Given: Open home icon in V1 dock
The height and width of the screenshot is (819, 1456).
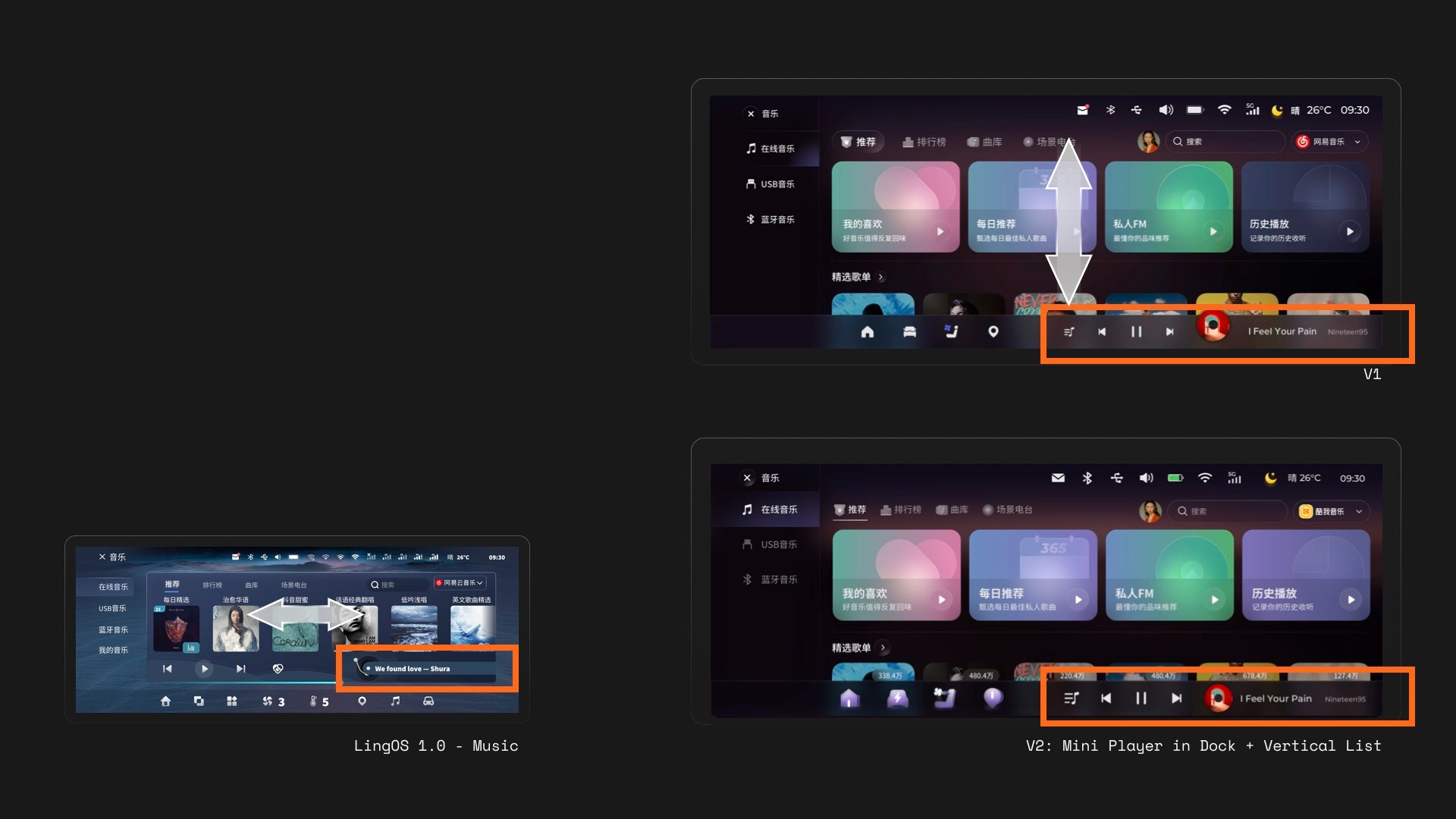Looking at the screenshot, I should pos(868,332).
